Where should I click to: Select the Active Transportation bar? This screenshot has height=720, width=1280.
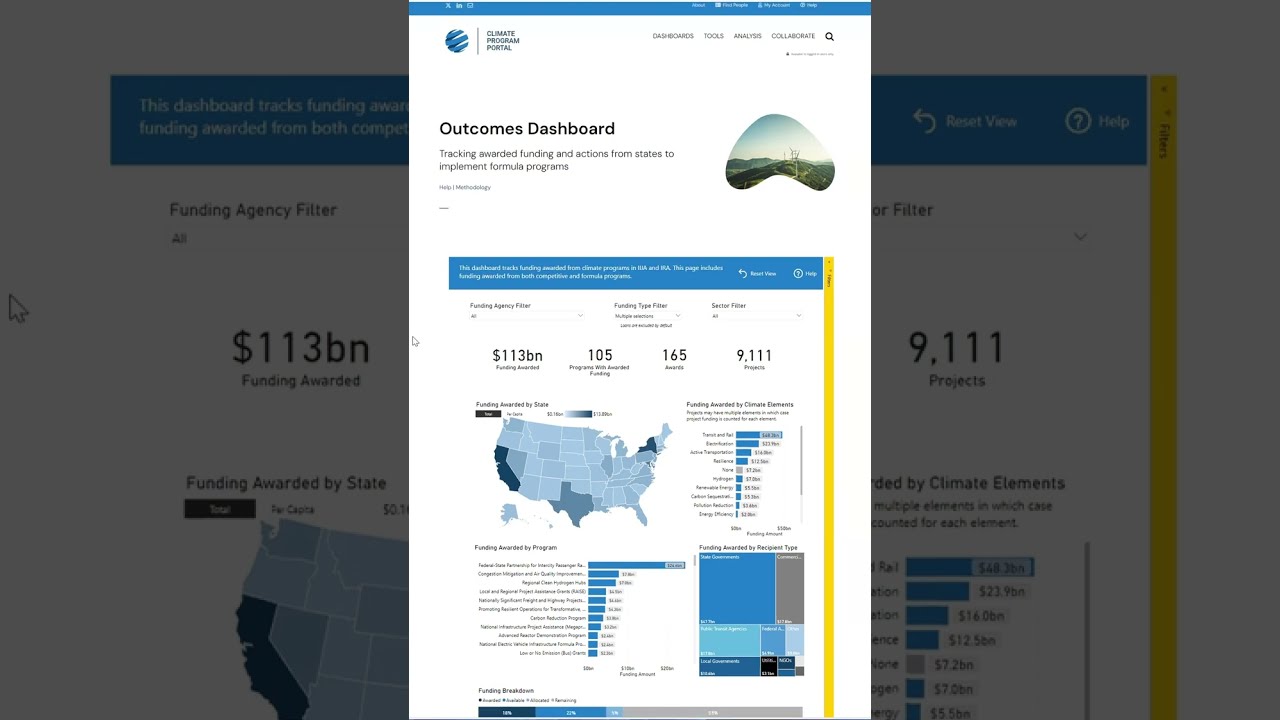tap(744, 453)
